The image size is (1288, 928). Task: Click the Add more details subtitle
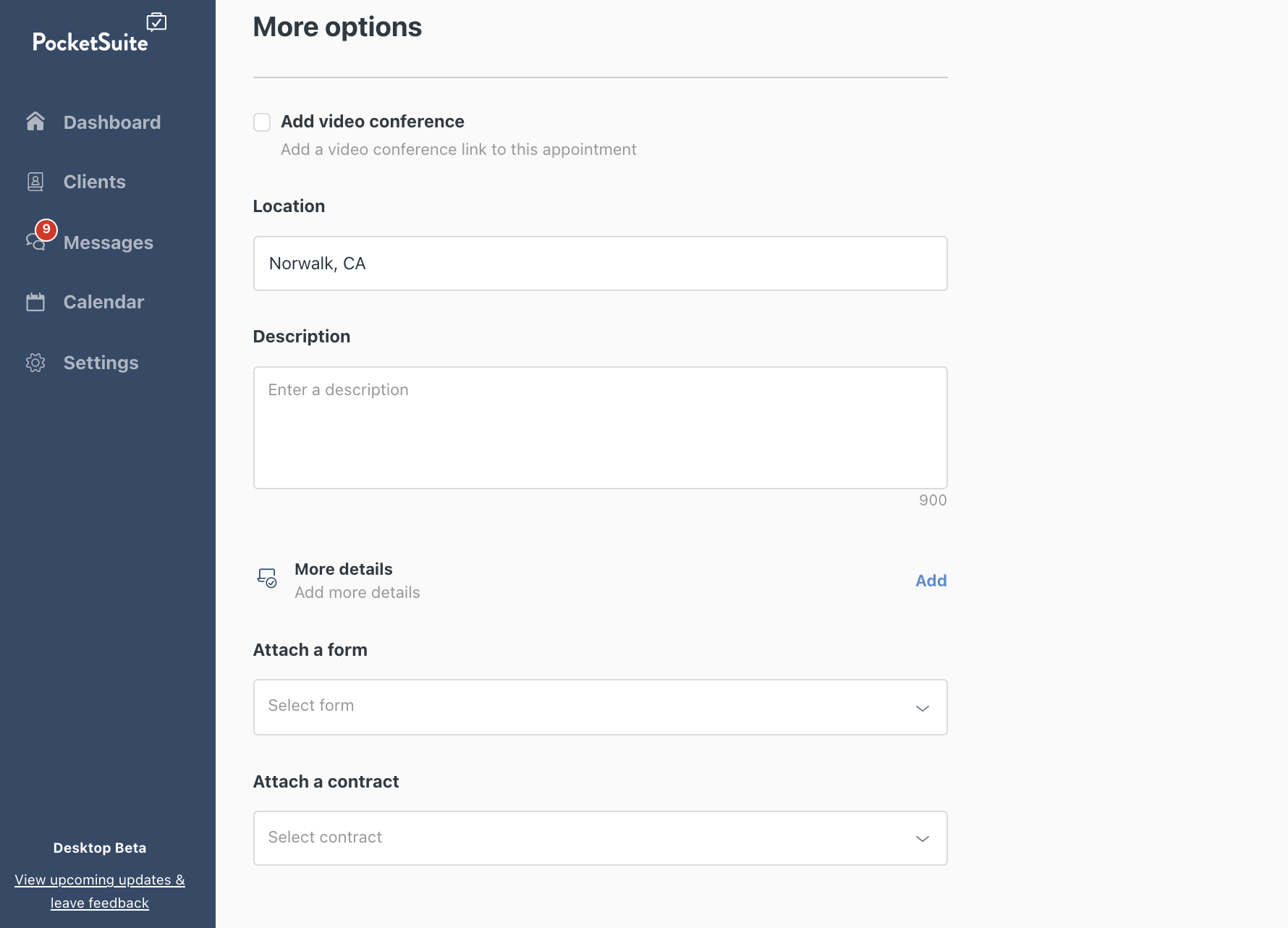point(357,592)
